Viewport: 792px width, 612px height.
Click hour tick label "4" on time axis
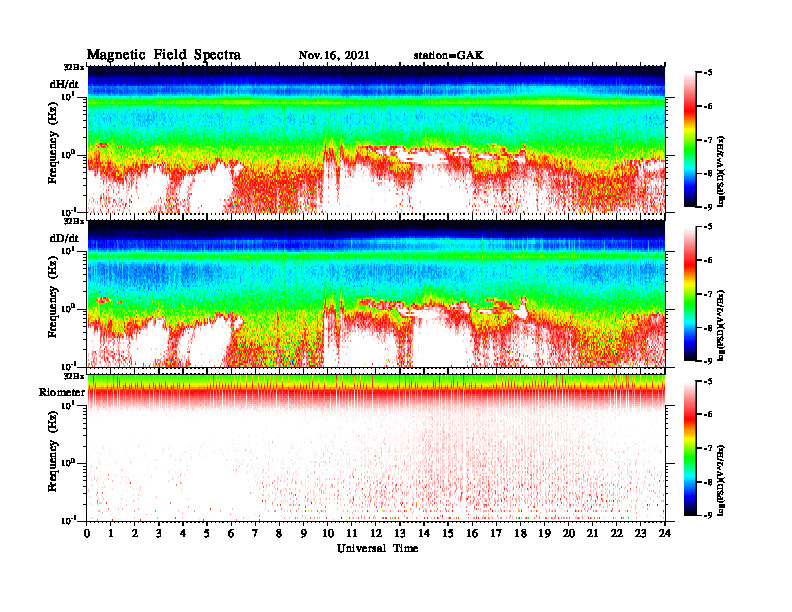[183, 534]
